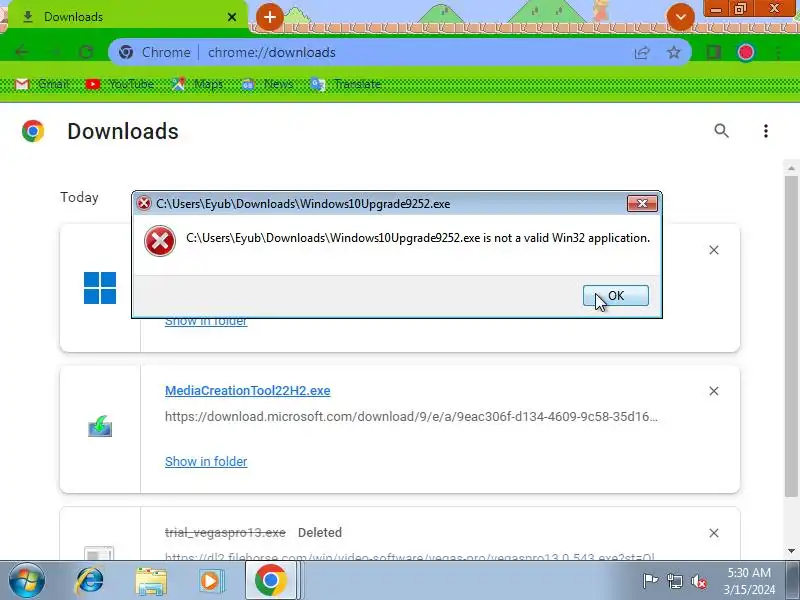Close the Downloads tab
This screenshot has height=600, width=800.
[232, 17]
